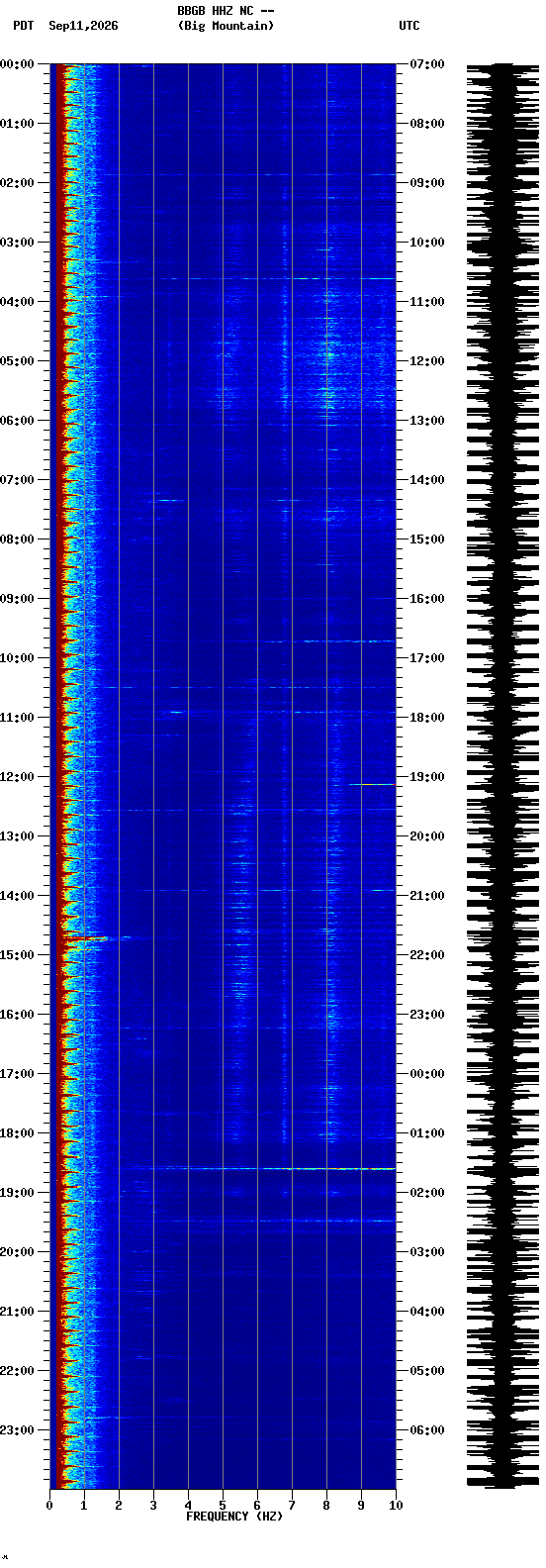Click PDT time label '13:00'
This screenshot has width=546, height=1568.
coord(17,836)
